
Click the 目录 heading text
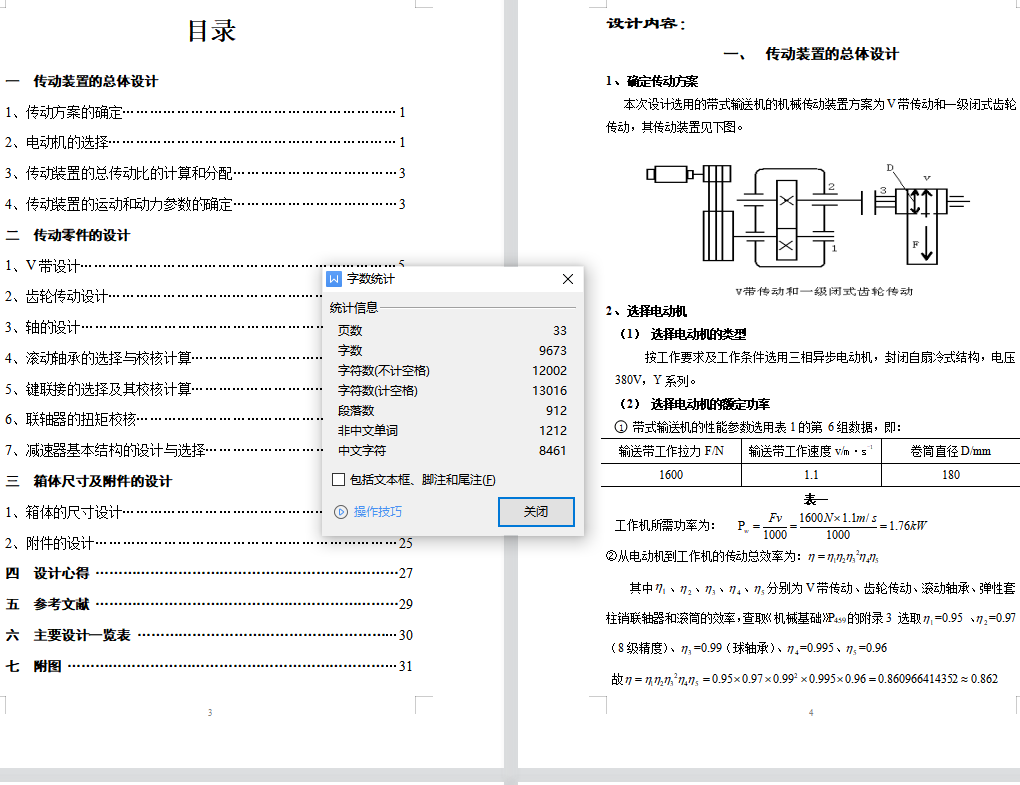(211, 31)
